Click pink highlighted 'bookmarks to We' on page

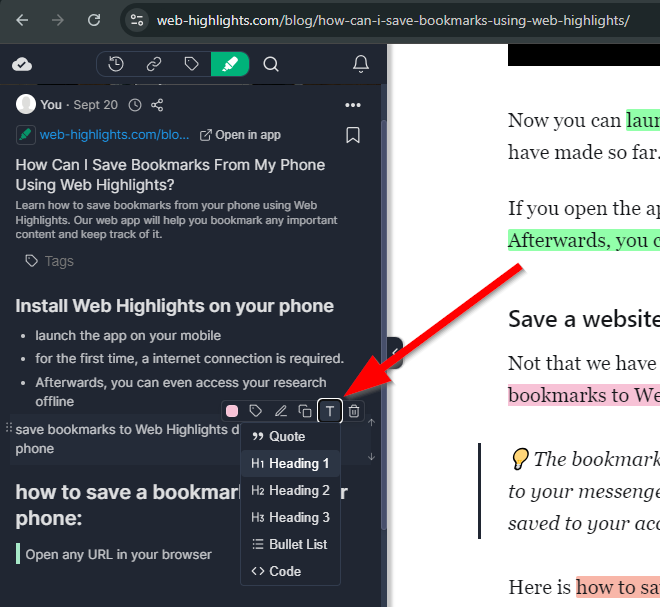click(584, 395)
